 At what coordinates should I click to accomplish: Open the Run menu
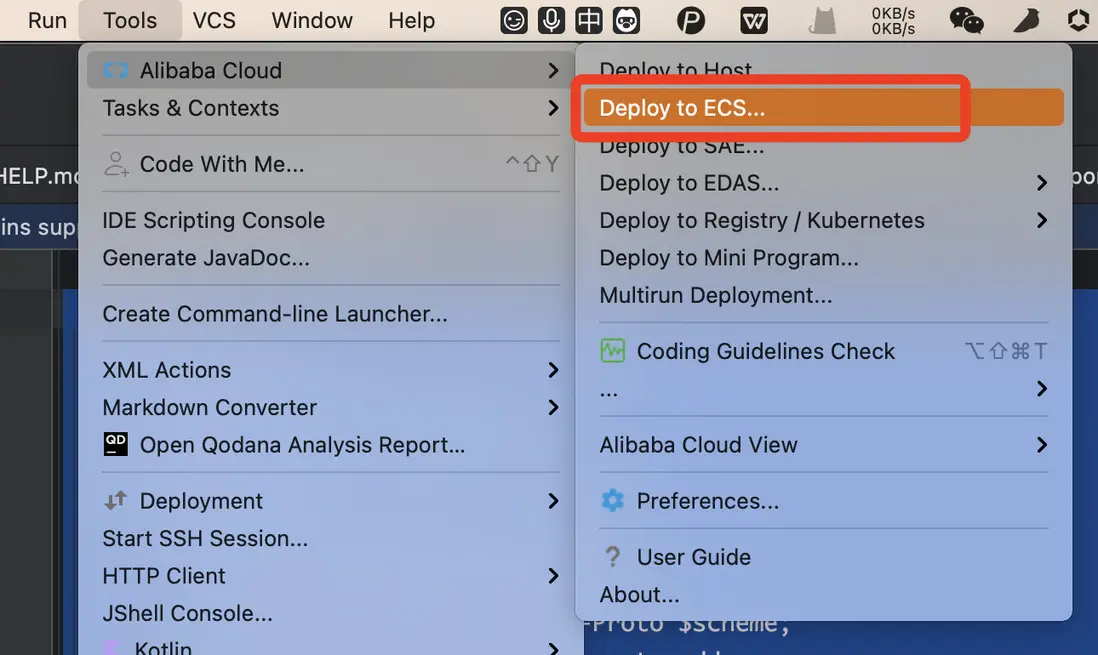click(x=47, y=20)
